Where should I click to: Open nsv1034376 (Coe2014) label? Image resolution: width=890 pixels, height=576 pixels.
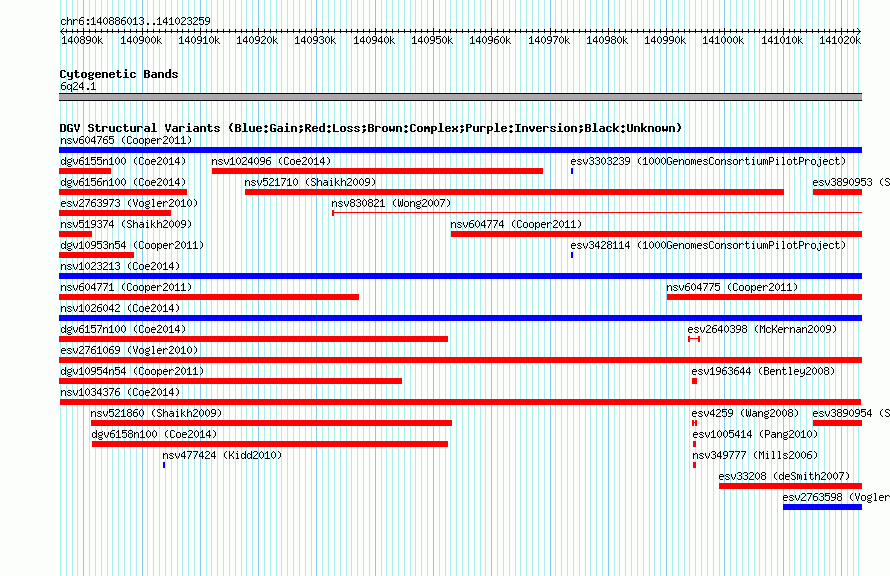[x=120, y=392]
